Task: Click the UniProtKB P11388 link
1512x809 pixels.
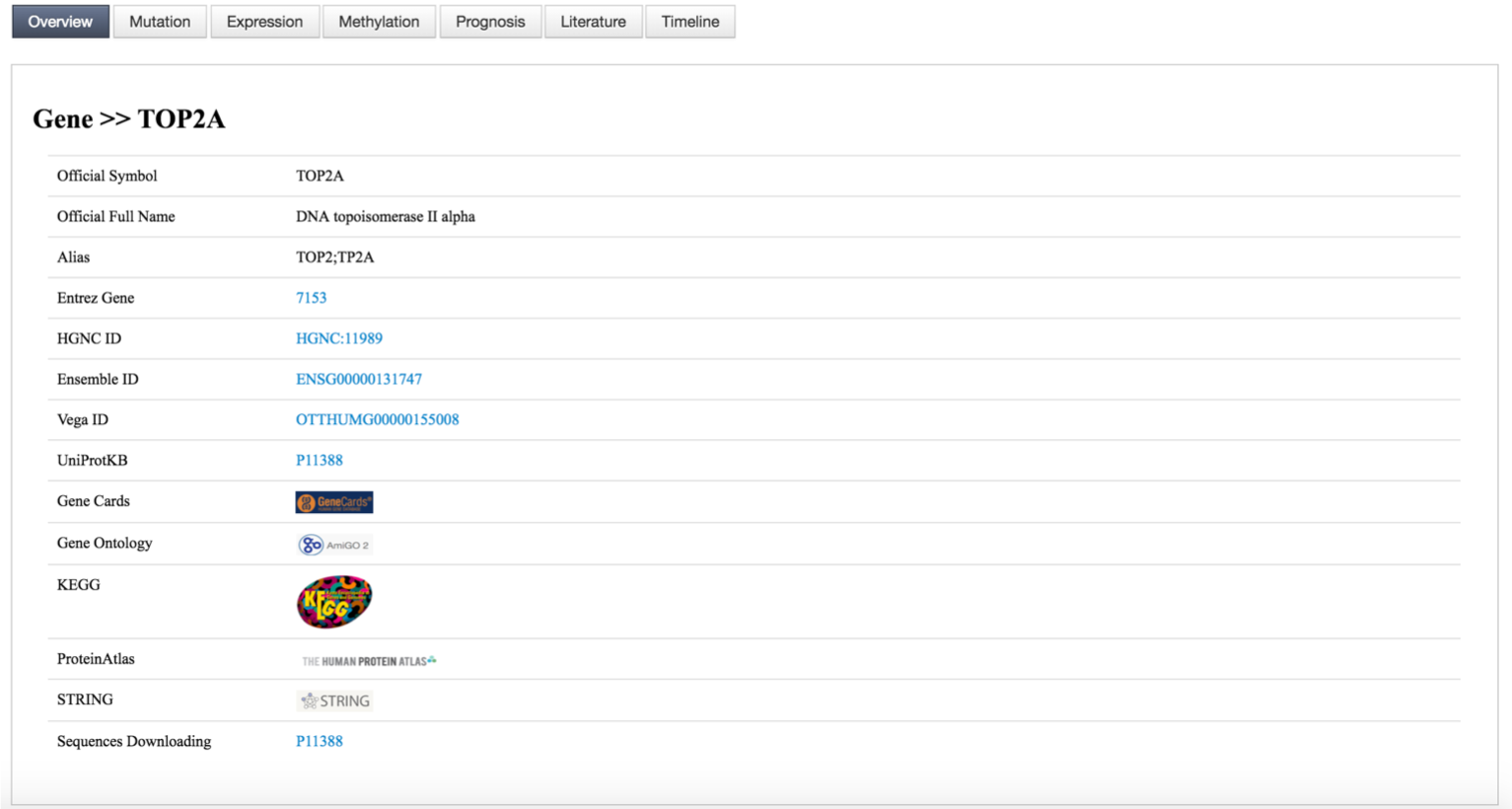Action: [x=320, y=460]
